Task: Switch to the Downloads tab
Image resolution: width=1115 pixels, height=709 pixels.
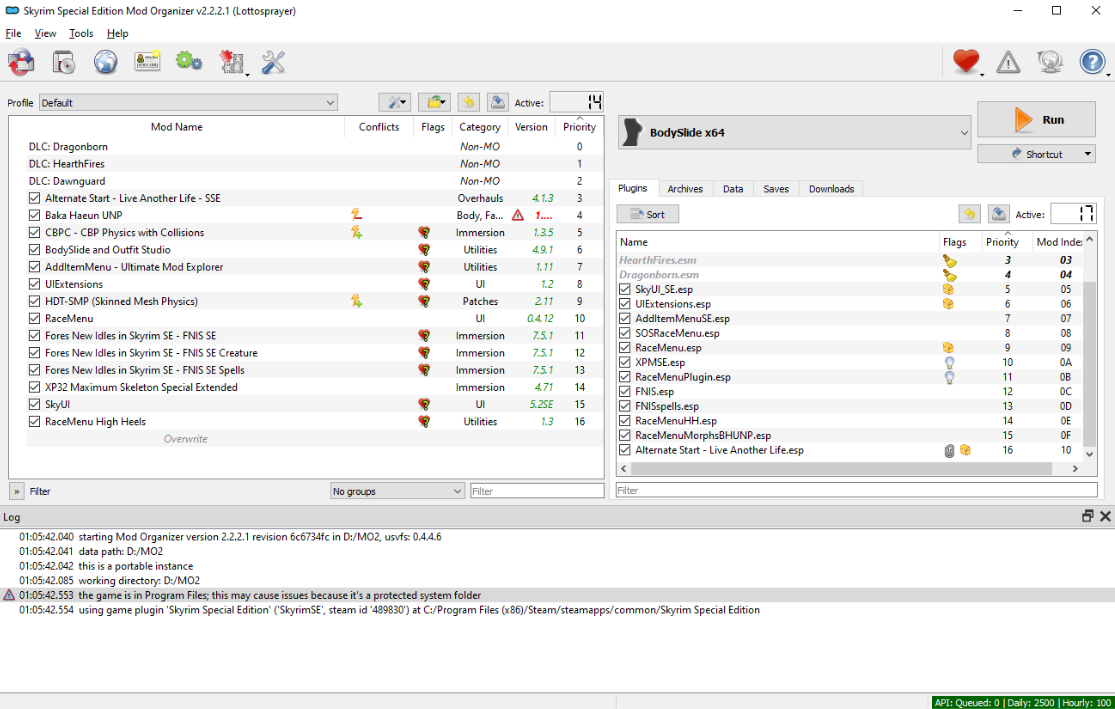Action: tap(831, 188)
